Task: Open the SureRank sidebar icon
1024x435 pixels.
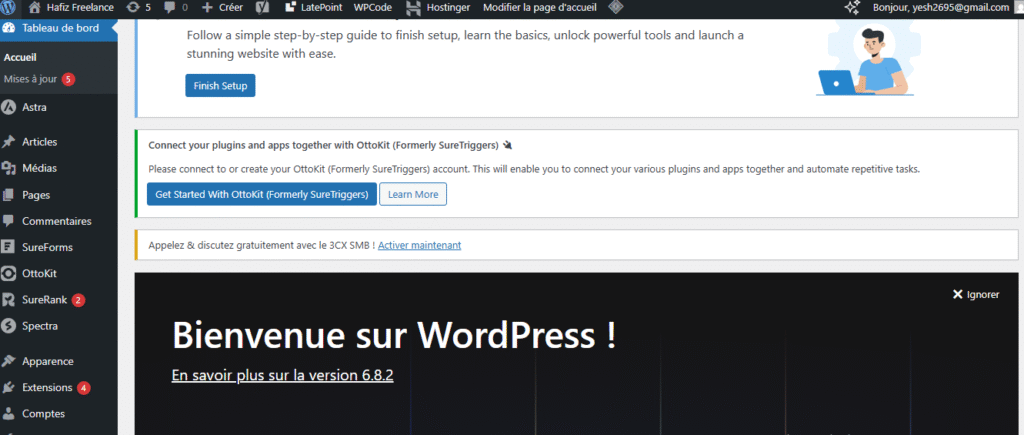Action: coord(9,300)
